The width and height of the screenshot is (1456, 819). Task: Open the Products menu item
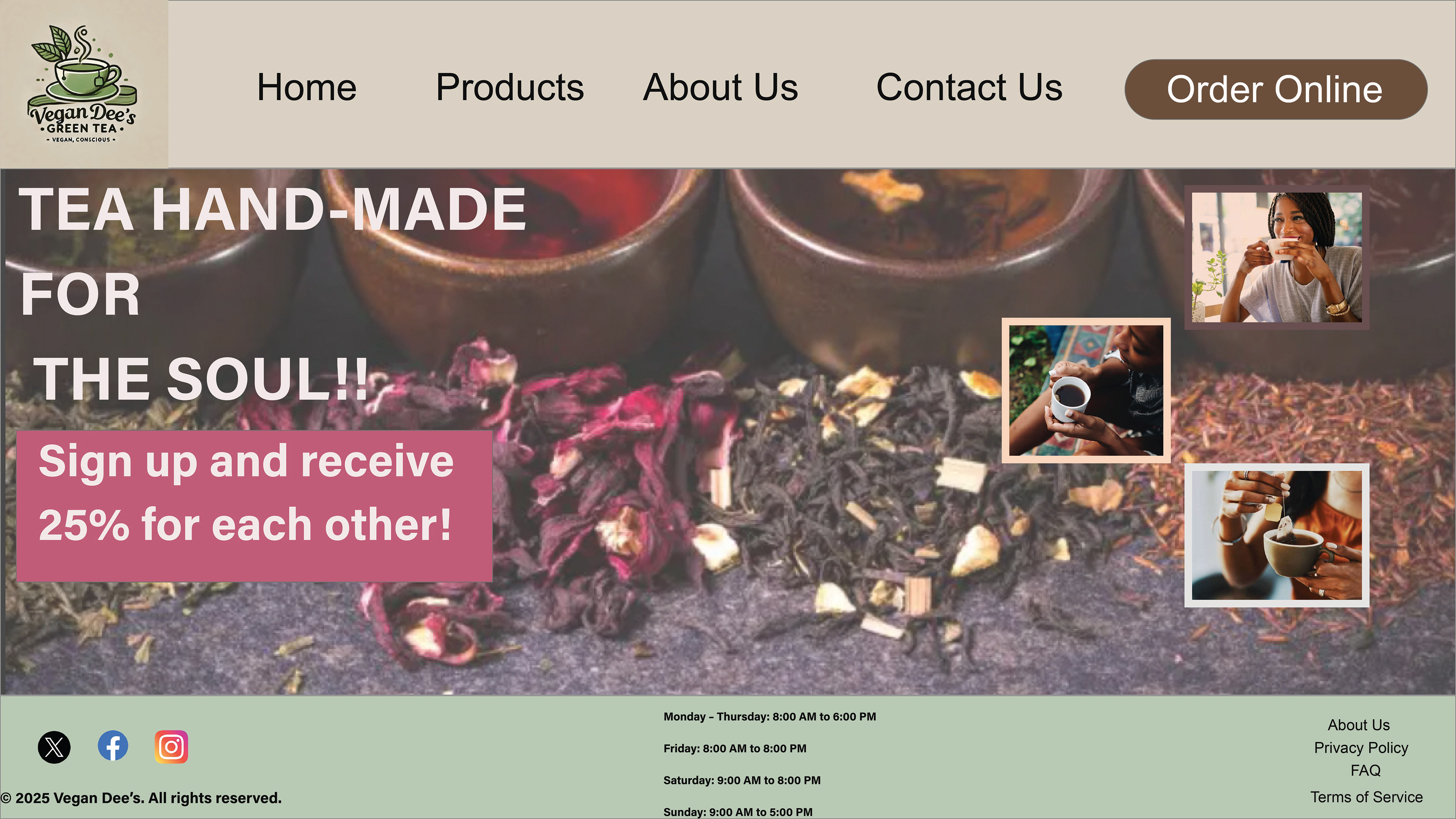(510, 88)
